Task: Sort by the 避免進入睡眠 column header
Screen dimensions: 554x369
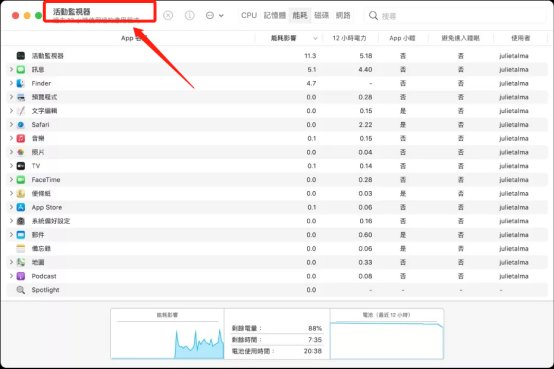Action: pyautogui.click(x=460, y=38)
